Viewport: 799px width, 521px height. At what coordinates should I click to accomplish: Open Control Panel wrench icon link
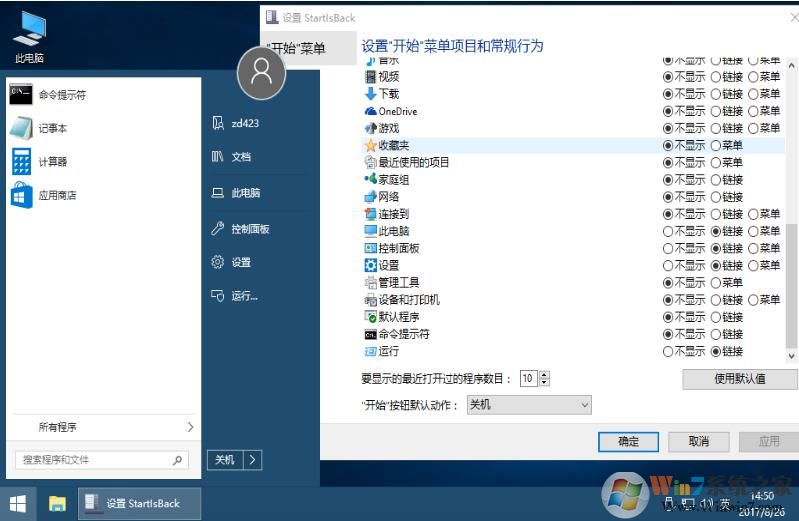[218, 228]
